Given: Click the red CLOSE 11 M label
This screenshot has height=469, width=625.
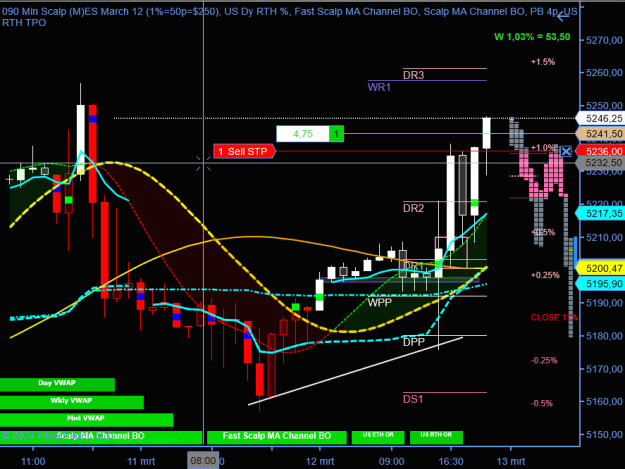Looking at the screenshot, I should click(x=554, y=318).
